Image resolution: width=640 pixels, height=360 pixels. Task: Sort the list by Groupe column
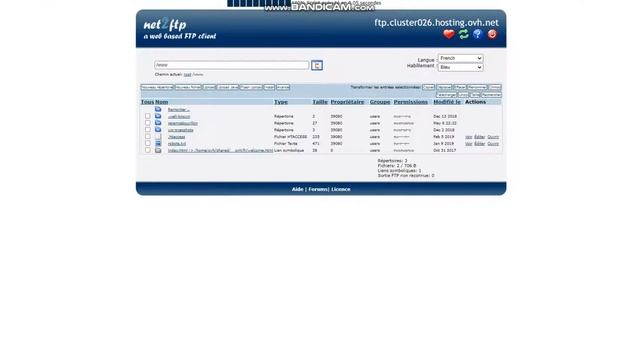coord(380,102)
